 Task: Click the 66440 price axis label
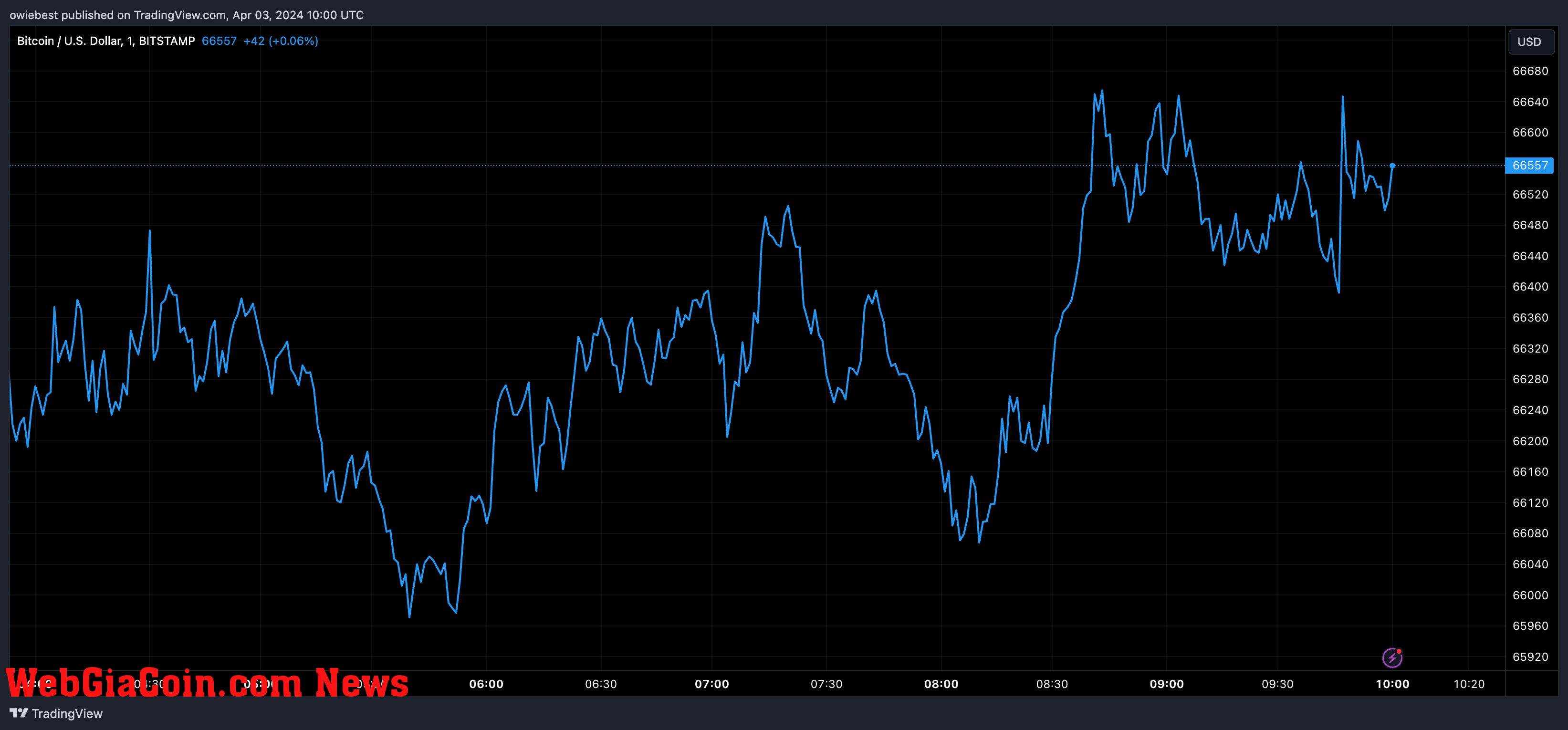[x=1530, y=256]
